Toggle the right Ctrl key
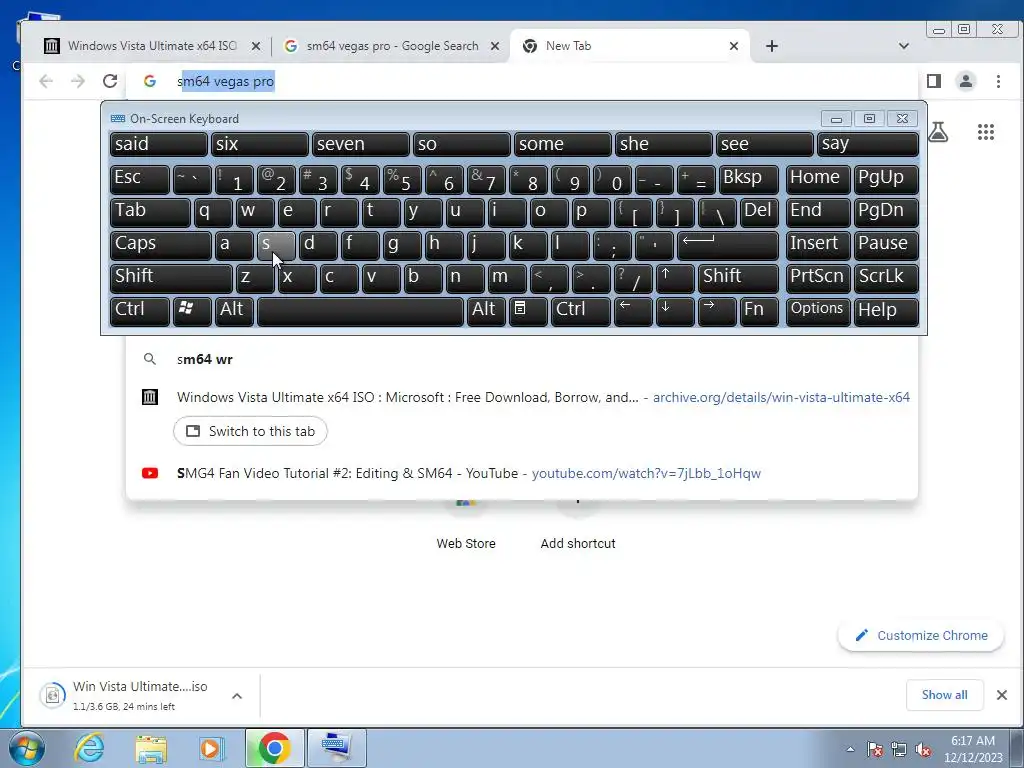 coord(581,311)
